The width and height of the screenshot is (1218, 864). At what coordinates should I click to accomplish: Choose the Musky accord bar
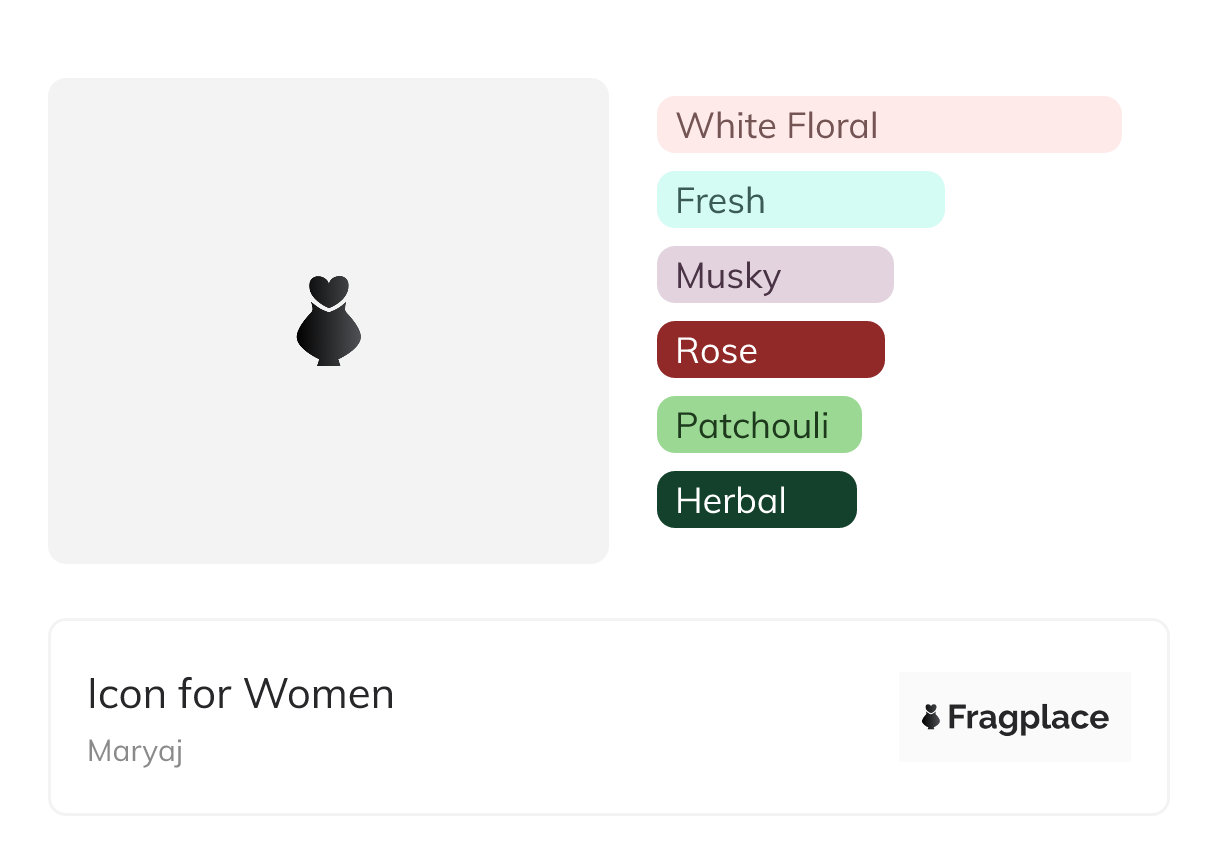coord(774,275)
